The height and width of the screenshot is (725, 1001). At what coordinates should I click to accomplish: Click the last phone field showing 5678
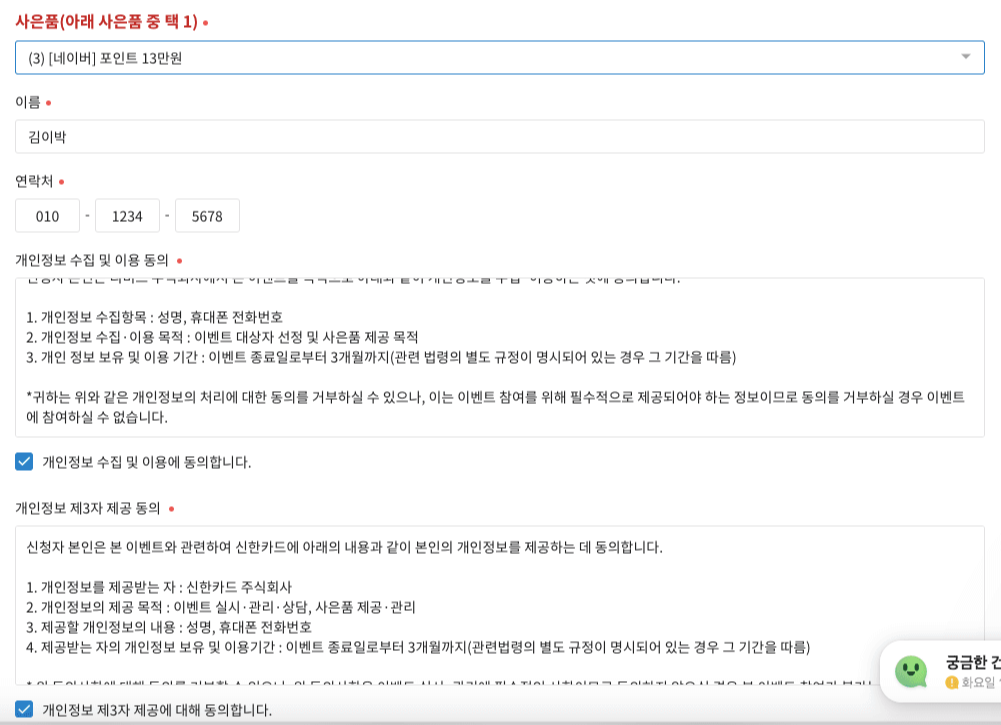(x=207, y=215)
